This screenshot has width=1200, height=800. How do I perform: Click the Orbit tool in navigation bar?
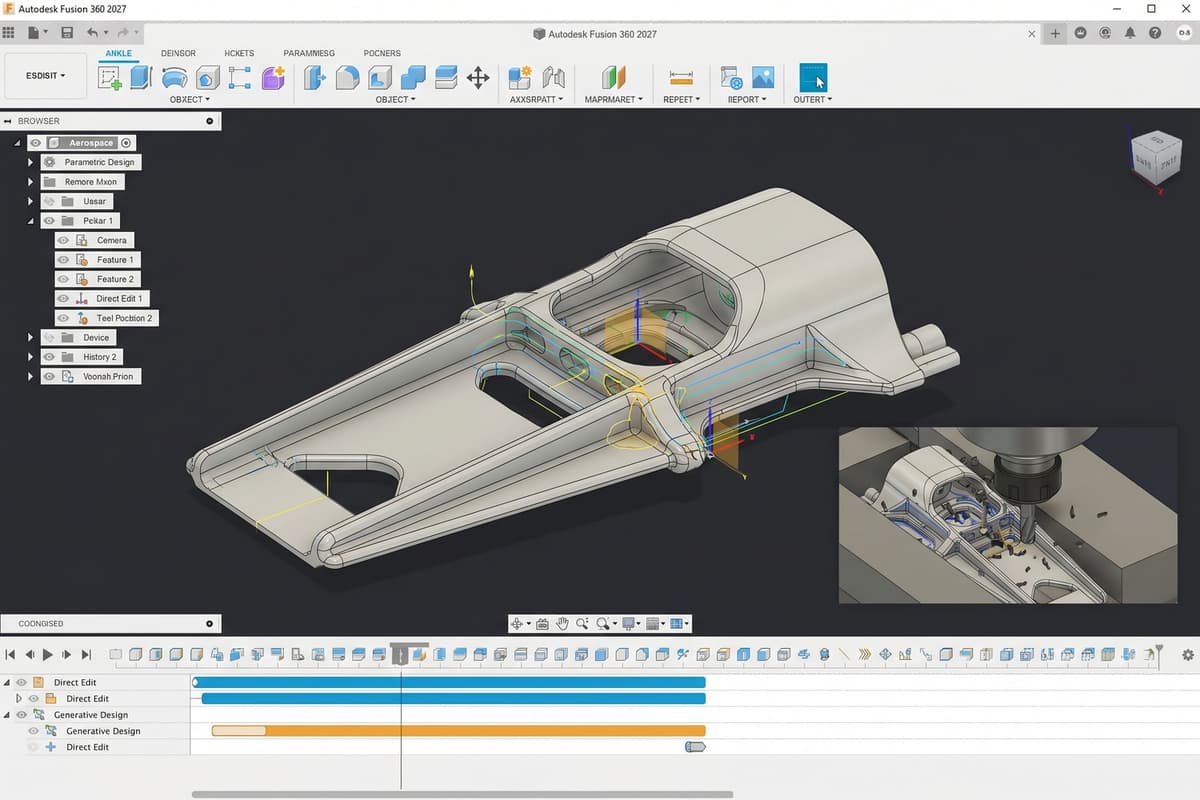518,624
